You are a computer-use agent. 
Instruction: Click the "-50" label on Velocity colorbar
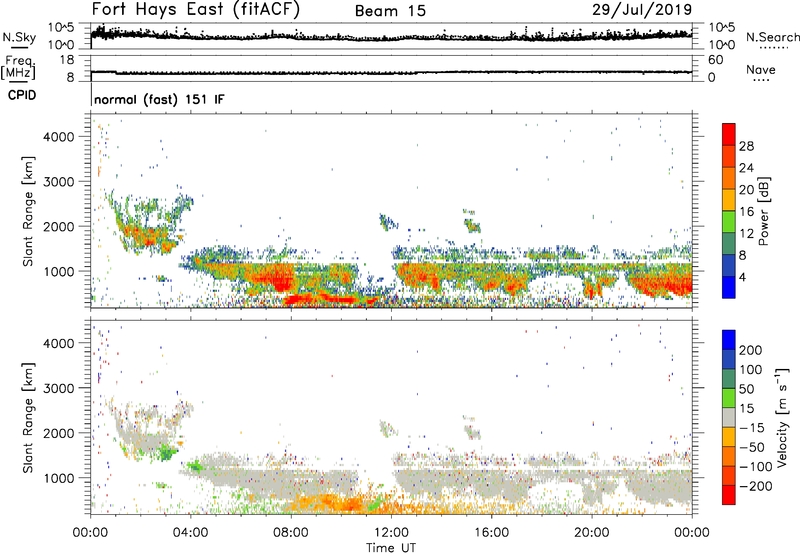point(752,447)
